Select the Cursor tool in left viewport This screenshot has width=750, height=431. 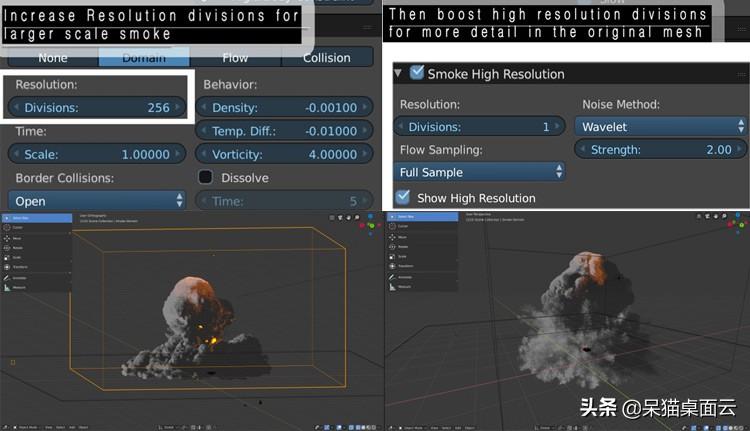click(36, 228)
